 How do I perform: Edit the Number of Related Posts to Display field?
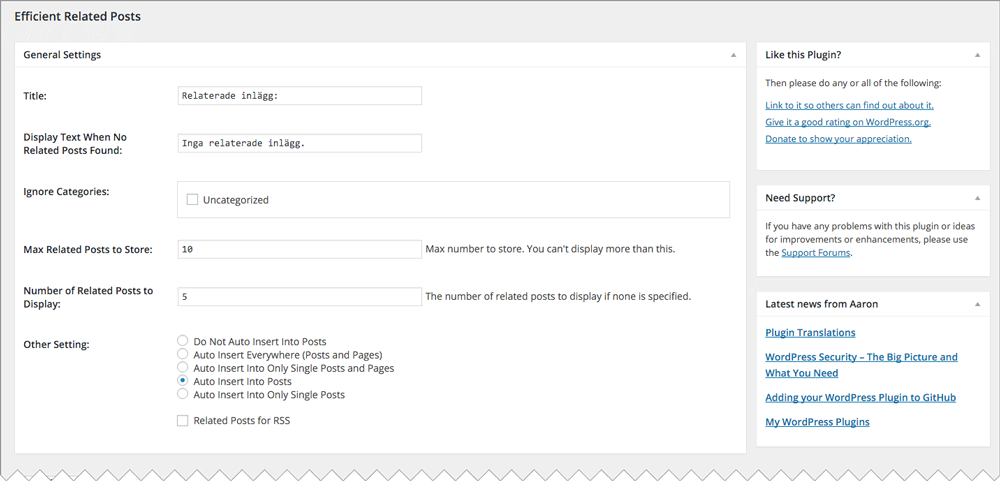(300, 297)
